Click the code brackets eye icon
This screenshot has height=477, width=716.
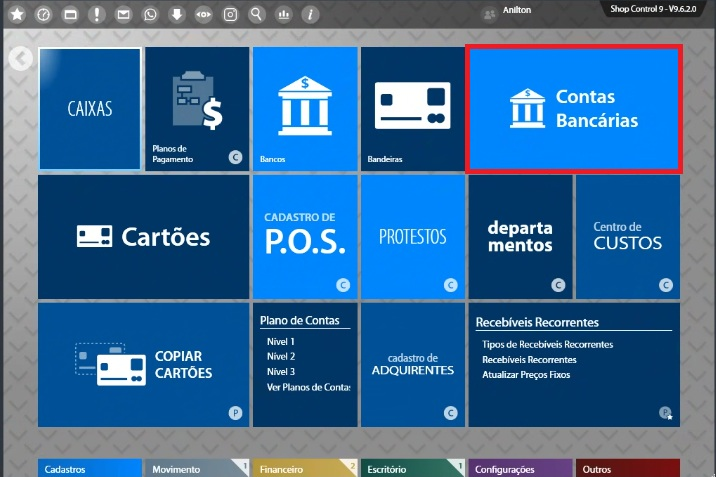coord(204,14)
